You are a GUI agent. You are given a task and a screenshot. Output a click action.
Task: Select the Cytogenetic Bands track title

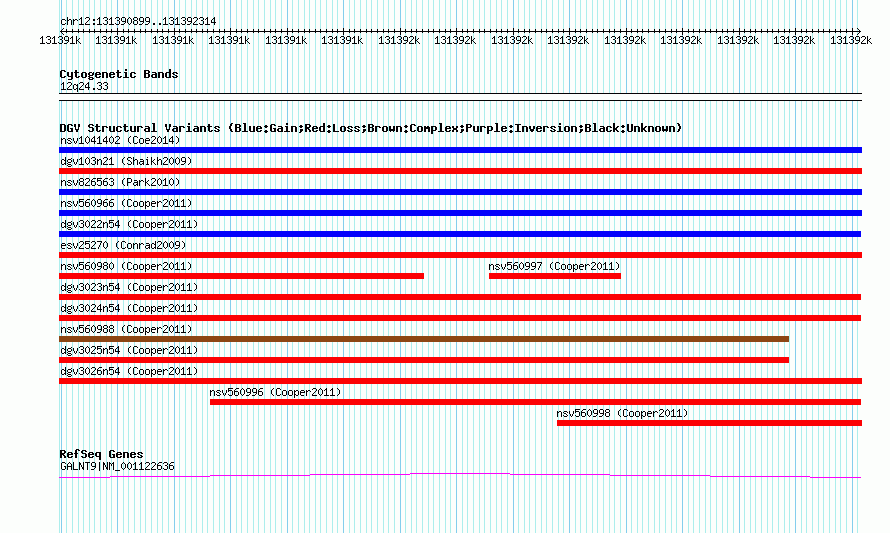click(x=119, y=74)
